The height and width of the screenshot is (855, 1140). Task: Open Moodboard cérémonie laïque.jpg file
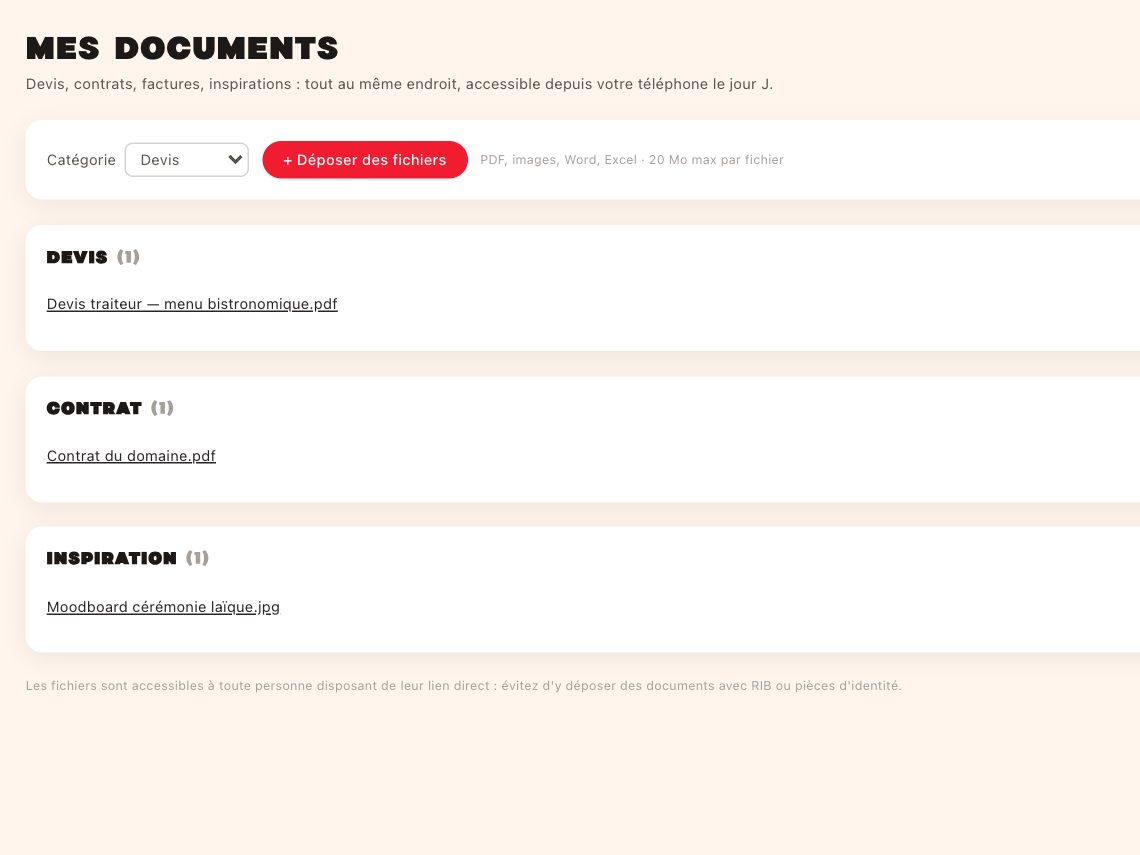click(163, 607)
